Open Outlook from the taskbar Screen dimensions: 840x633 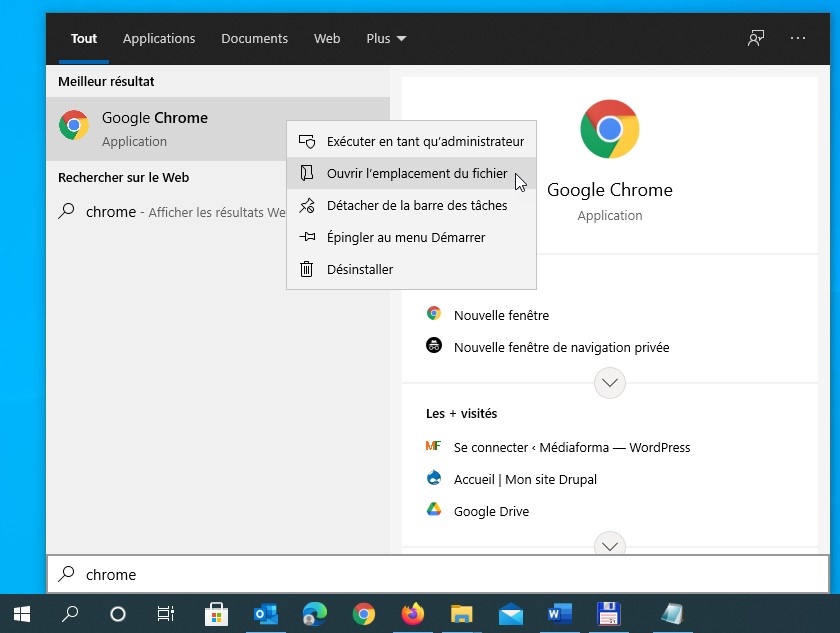[x=265, y=614]
